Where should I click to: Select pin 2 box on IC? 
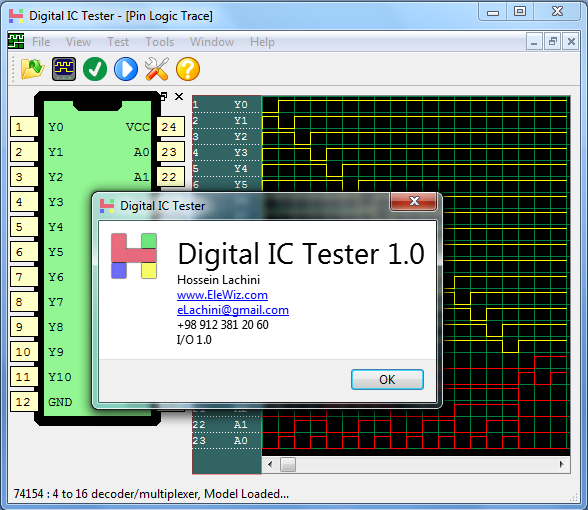(24, 152)
